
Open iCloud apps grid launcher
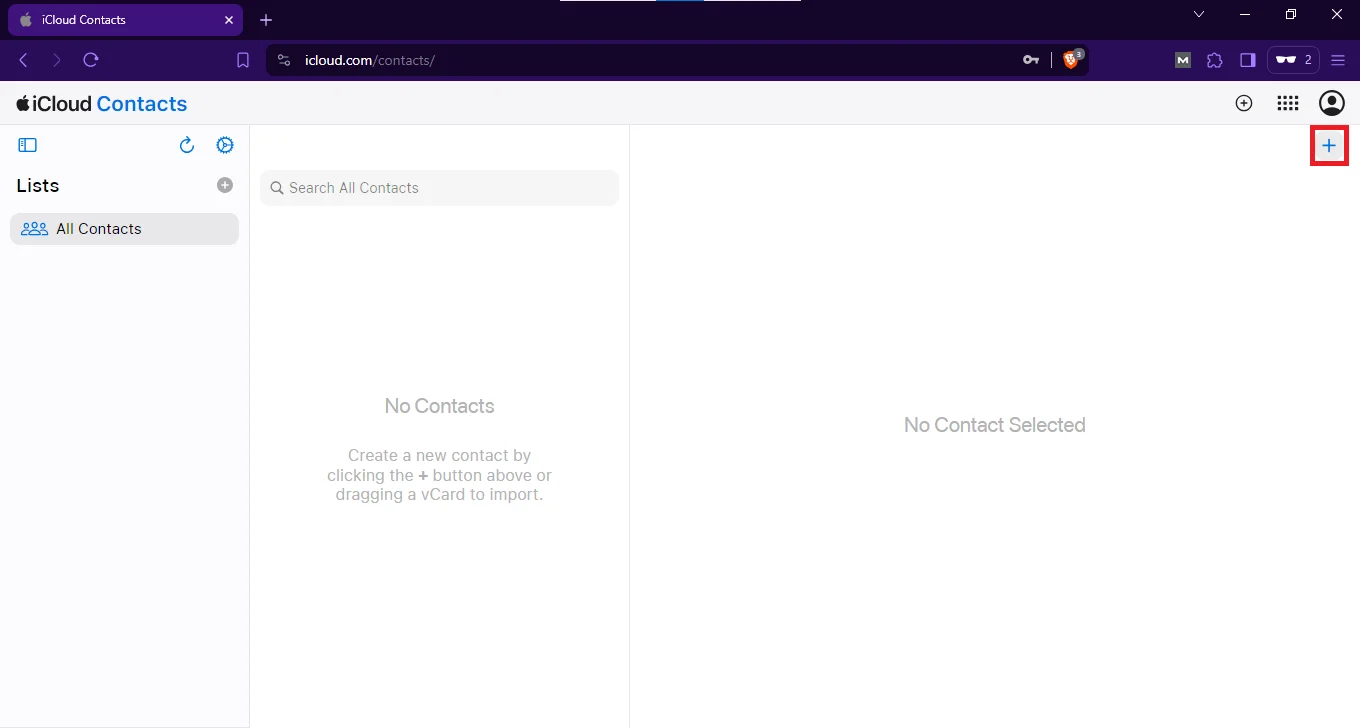point(1288,103)
